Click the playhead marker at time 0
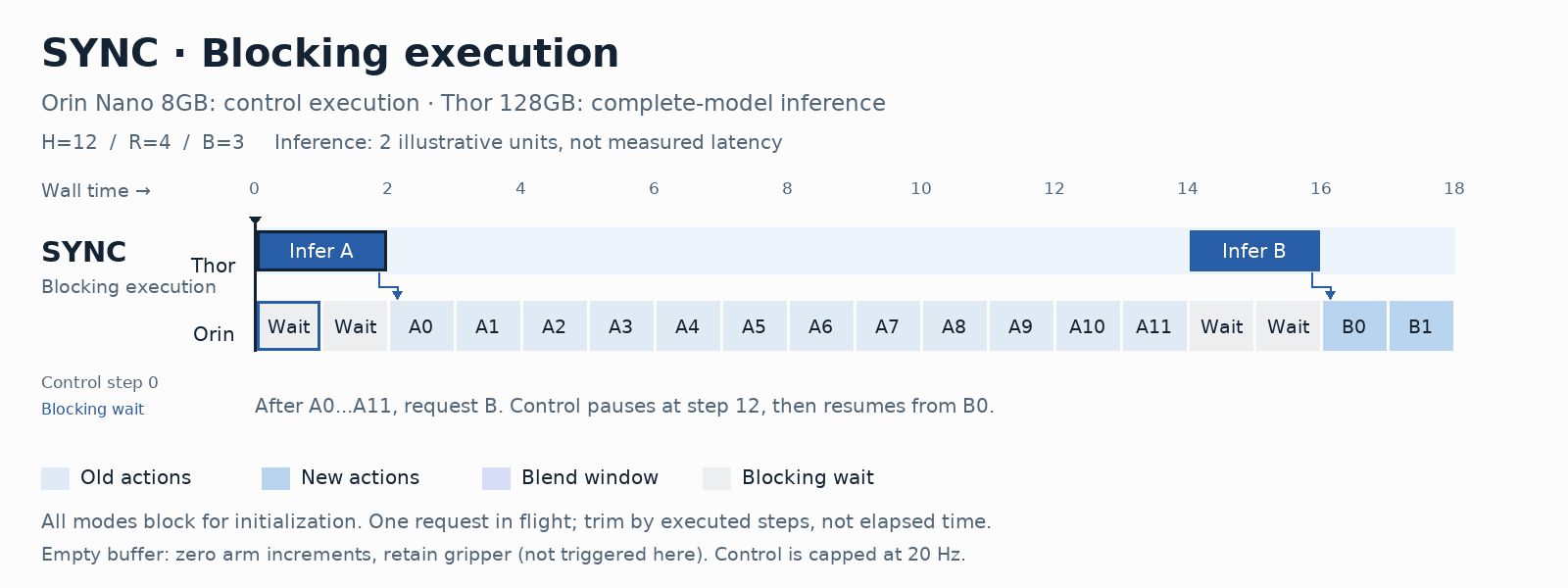 [255, 221]
